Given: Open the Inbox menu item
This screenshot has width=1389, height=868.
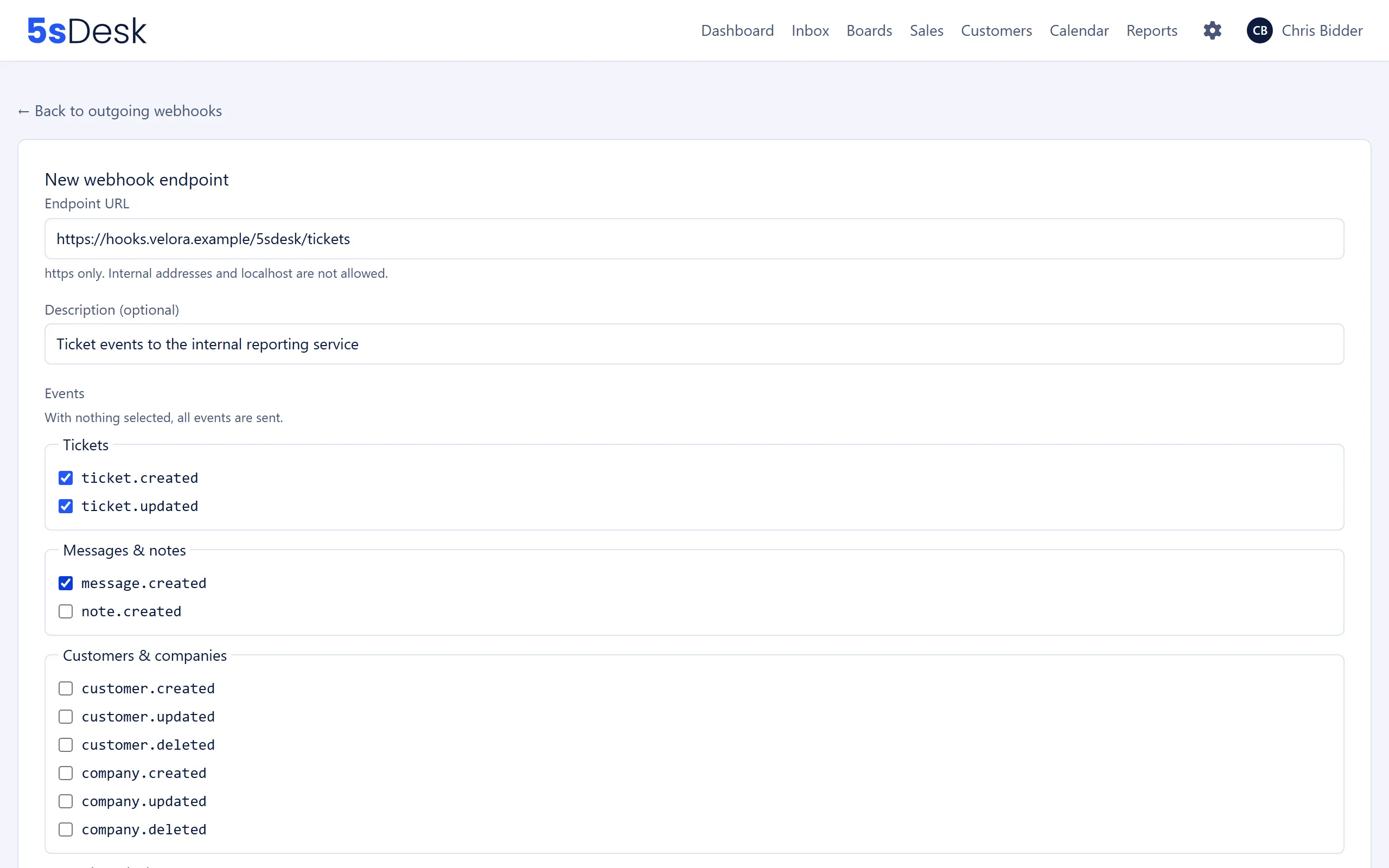Looking at the screenshot, I should [x=810, y=30].
